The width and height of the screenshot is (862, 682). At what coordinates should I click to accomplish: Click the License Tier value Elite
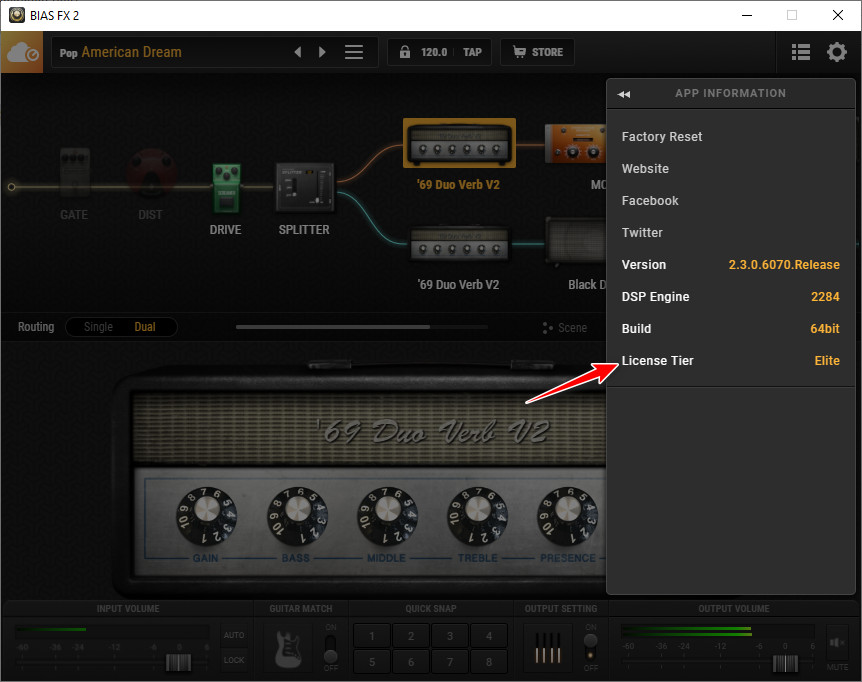point(827,361)
